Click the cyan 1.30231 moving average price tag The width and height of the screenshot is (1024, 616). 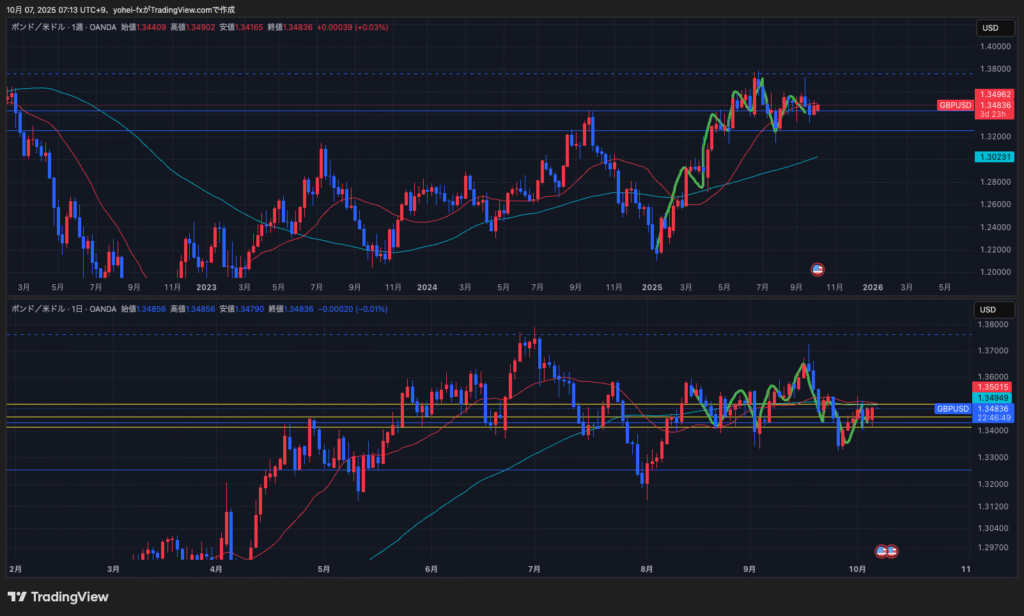tap(995, 157)
